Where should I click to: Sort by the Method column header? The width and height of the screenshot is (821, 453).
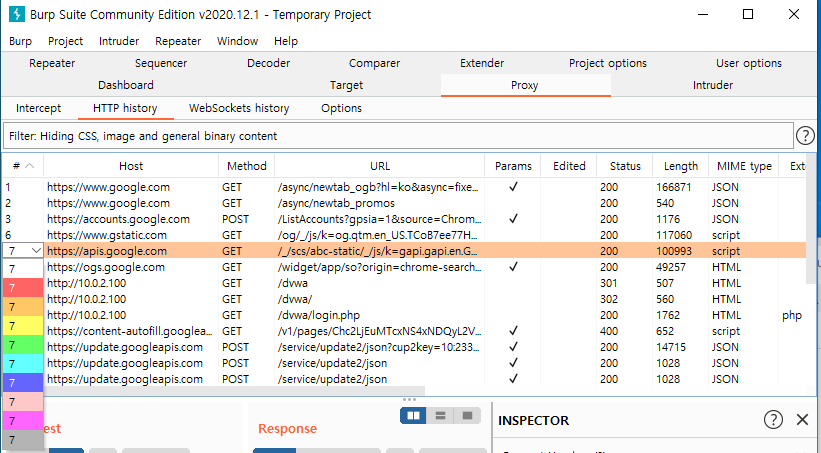point(247,166)
